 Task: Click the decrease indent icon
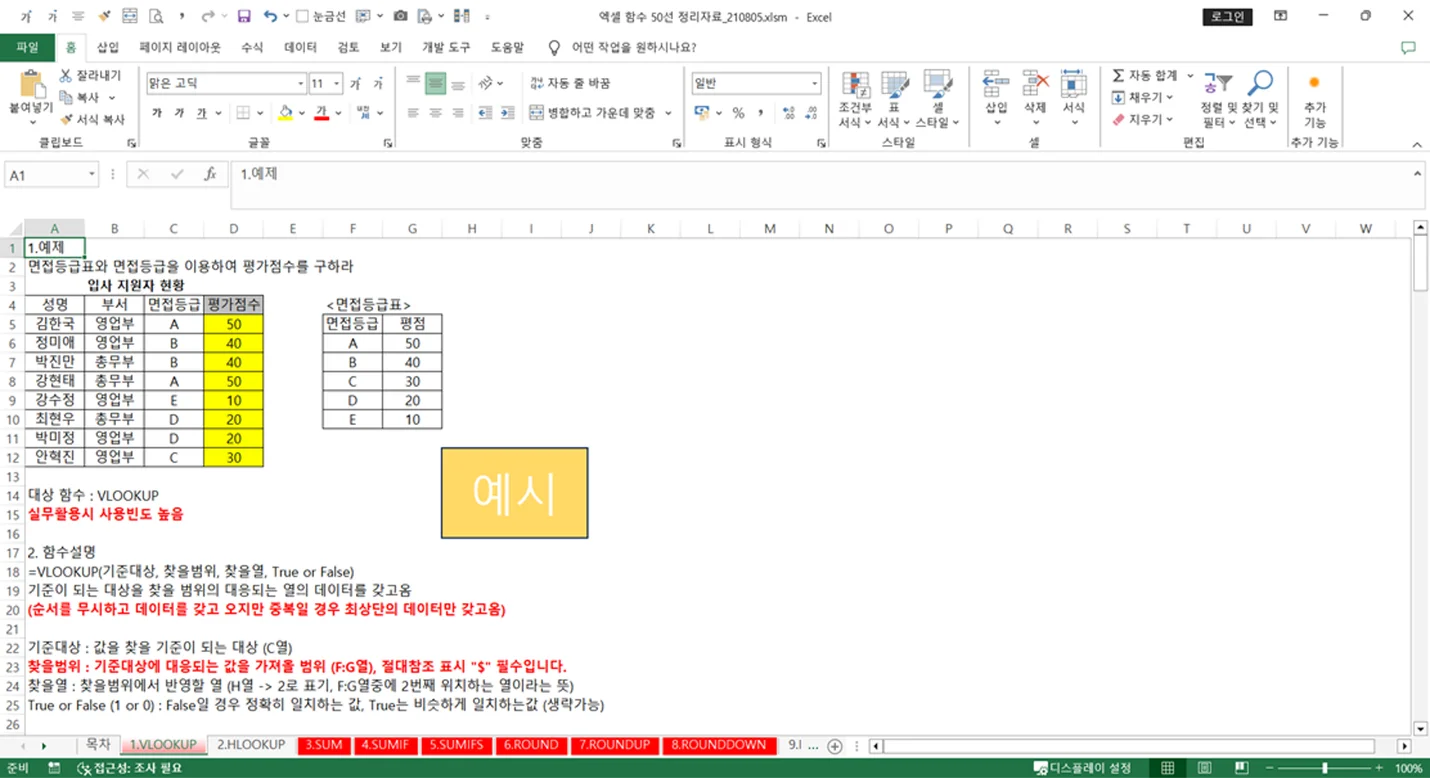coord(485,113)
